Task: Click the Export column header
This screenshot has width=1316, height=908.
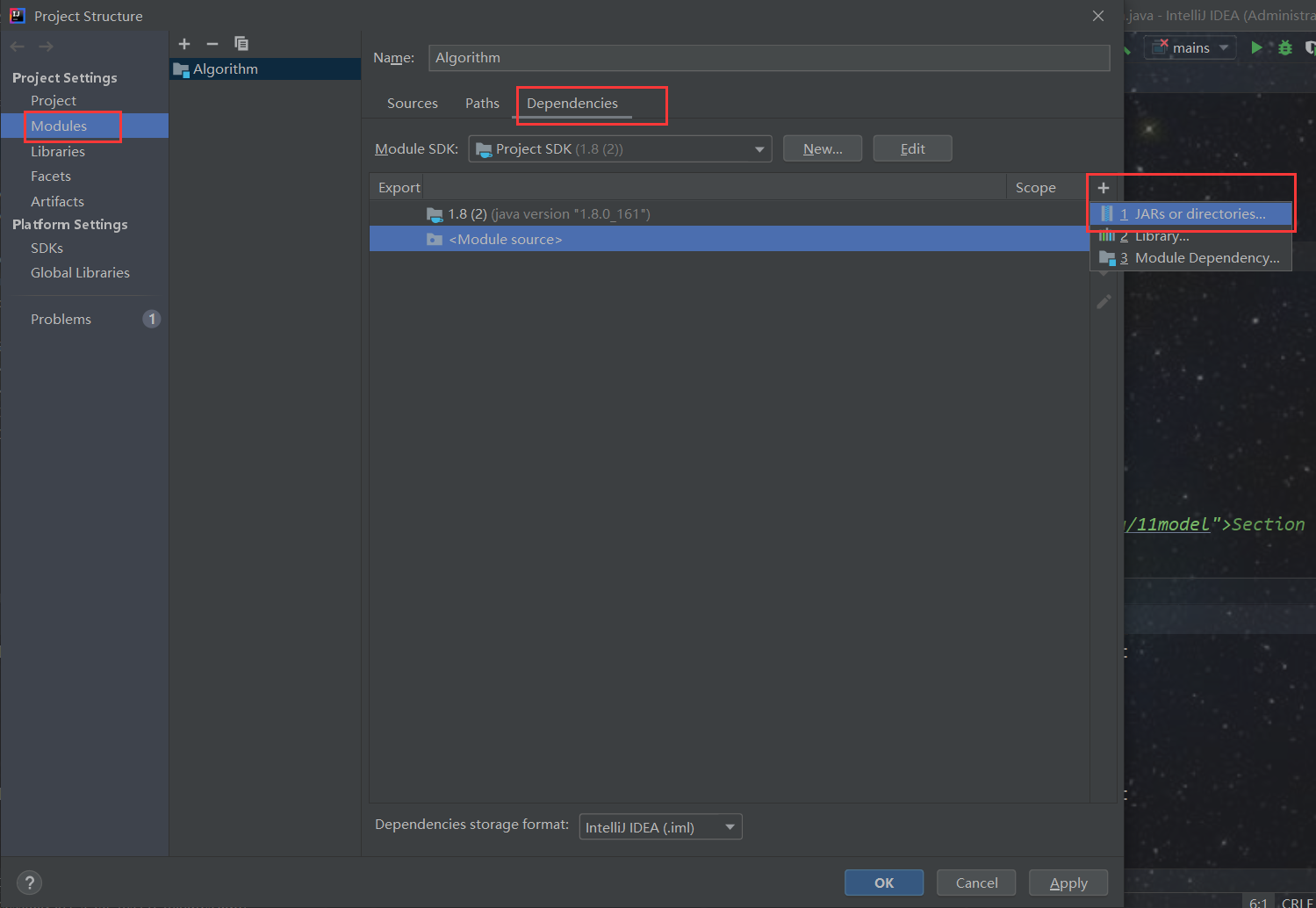Action: click(399, 188)
